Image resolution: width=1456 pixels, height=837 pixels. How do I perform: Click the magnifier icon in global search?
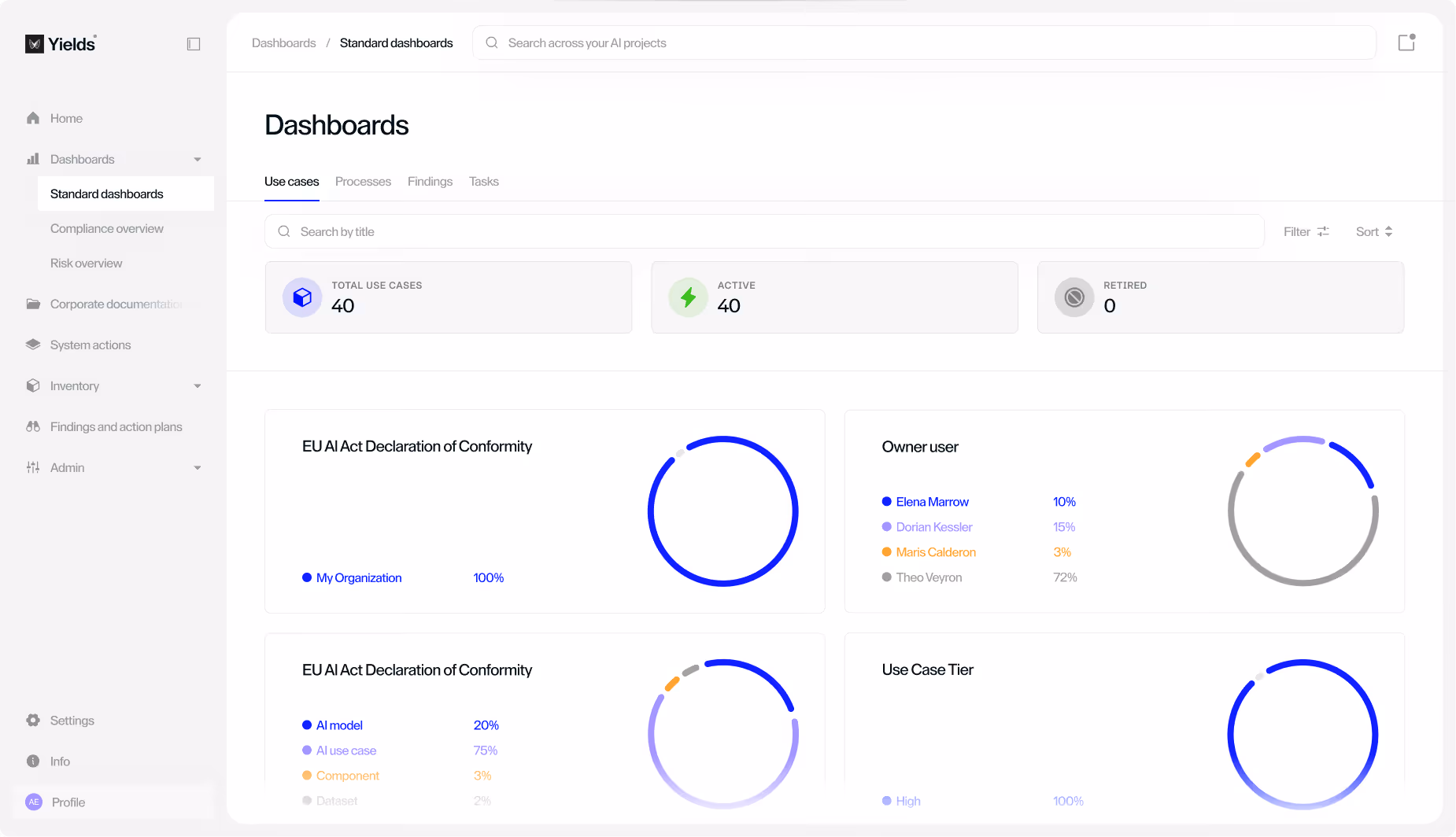pos(492,42)
